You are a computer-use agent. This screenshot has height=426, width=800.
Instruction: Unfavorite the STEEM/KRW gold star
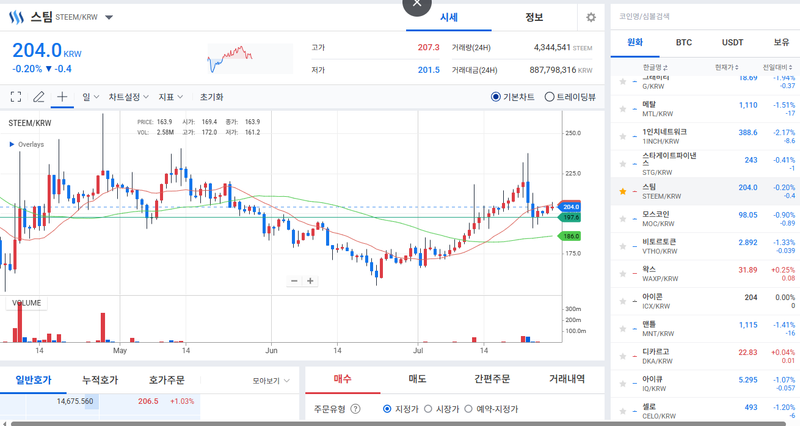(622, 191)
